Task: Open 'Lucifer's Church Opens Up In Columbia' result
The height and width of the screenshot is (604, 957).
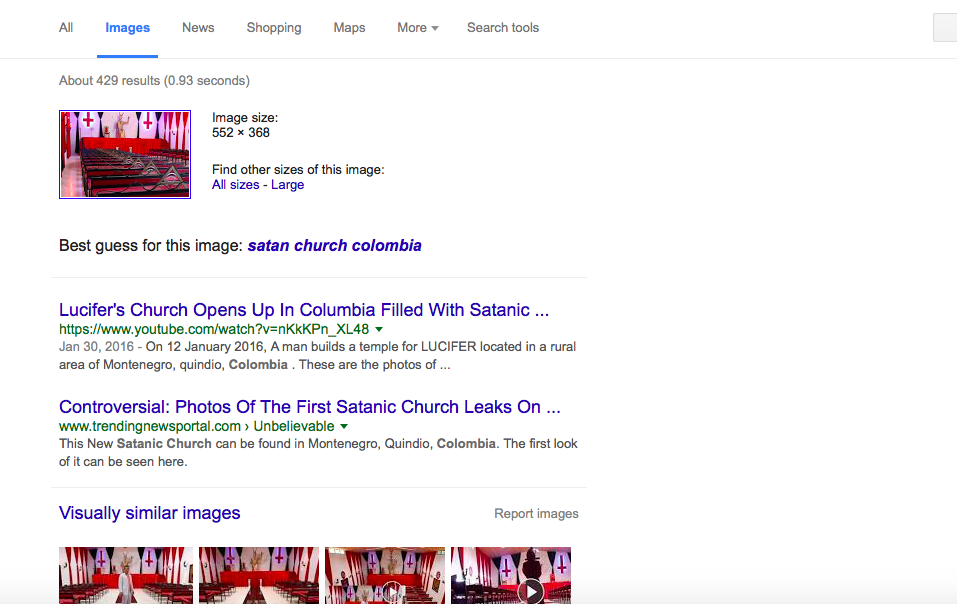Action: click(x=304, y=310)
